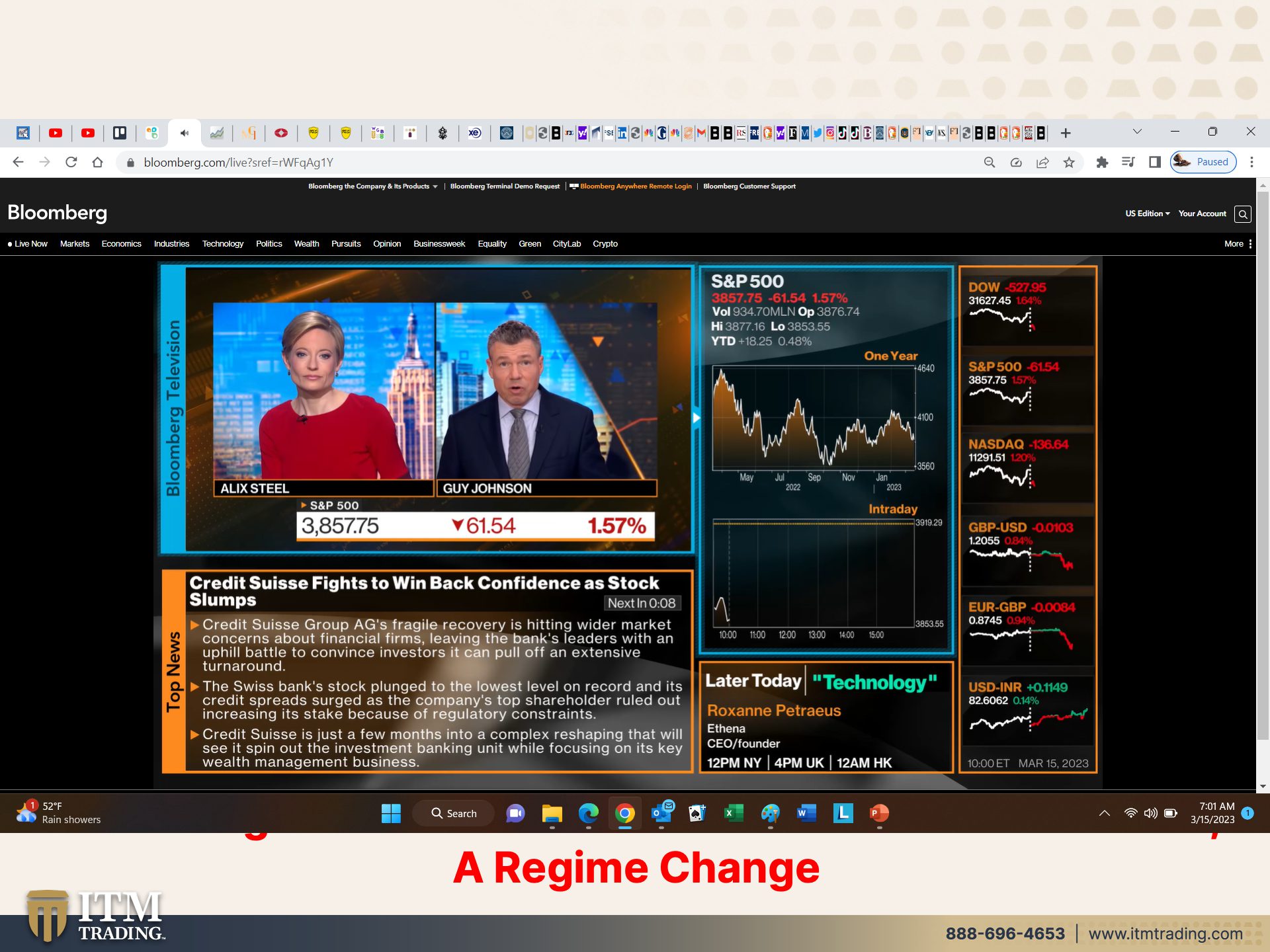Open the US Edition dropdown
The width and height of the screenshot is (1270, 952).
click(x=1148, y=214)
